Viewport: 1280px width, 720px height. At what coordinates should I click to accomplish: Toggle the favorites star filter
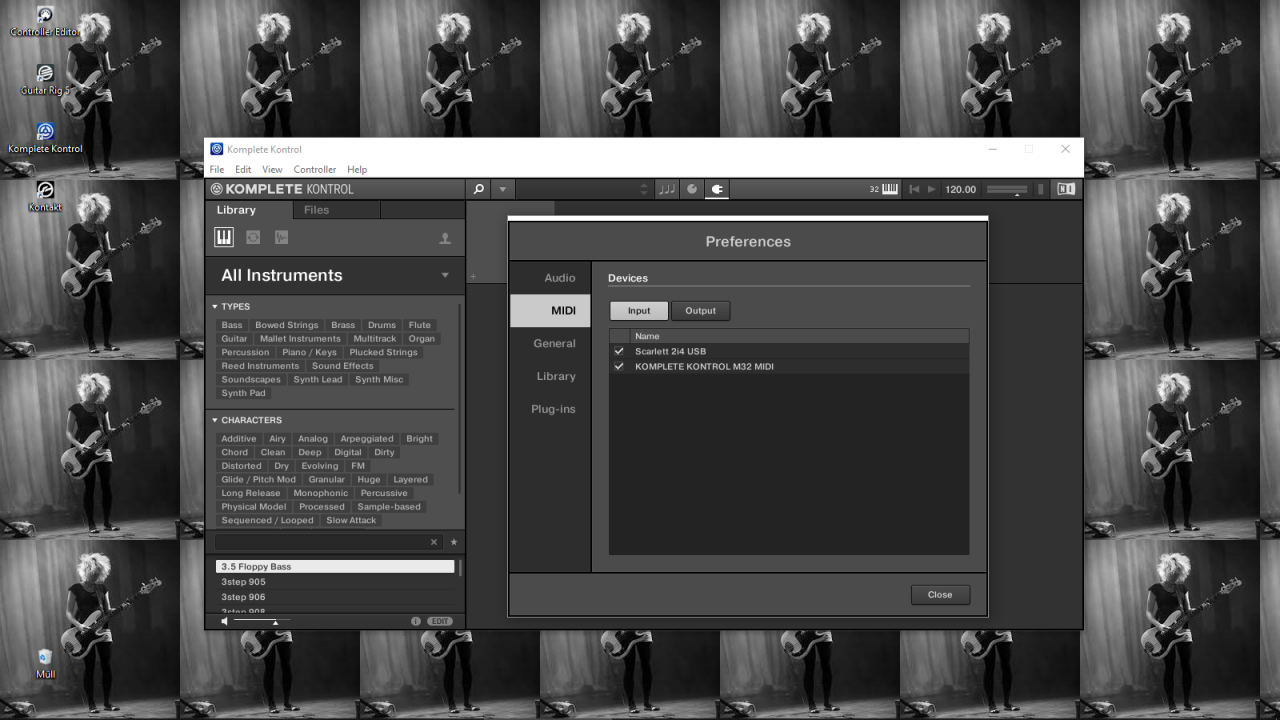coord(454,542)
